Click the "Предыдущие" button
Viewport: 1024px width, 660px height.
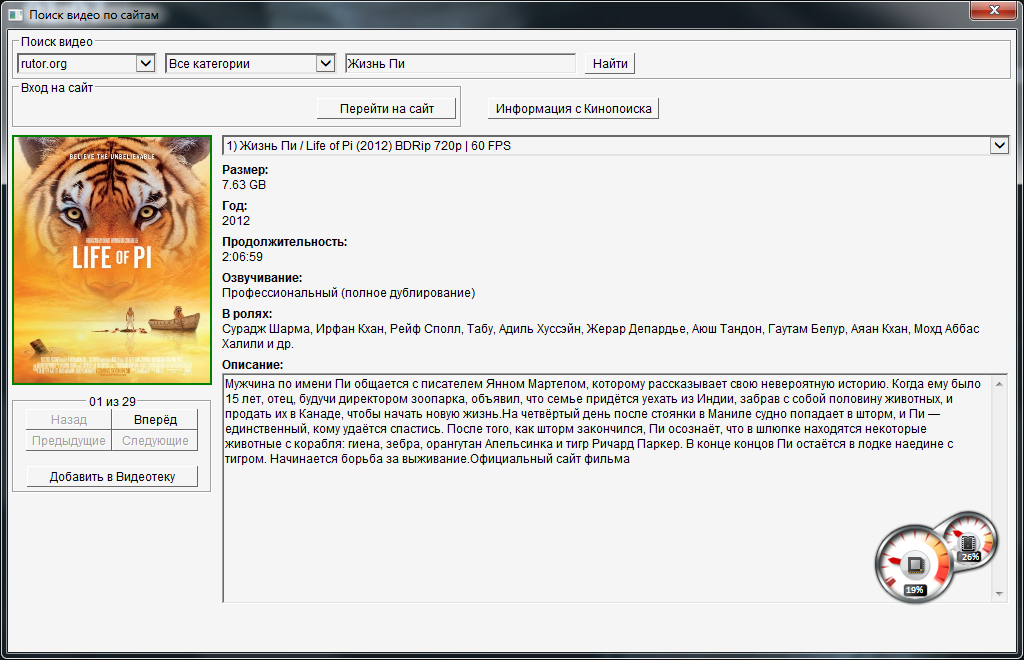(69, 441)
